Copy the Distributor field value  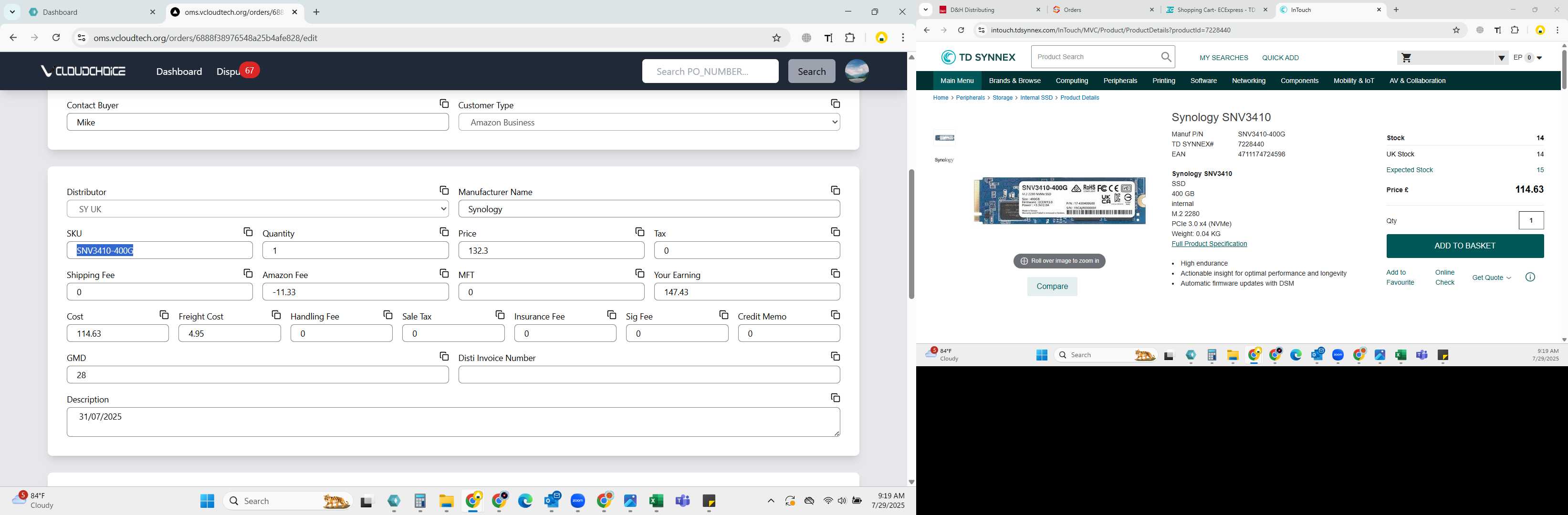[444, 191]
